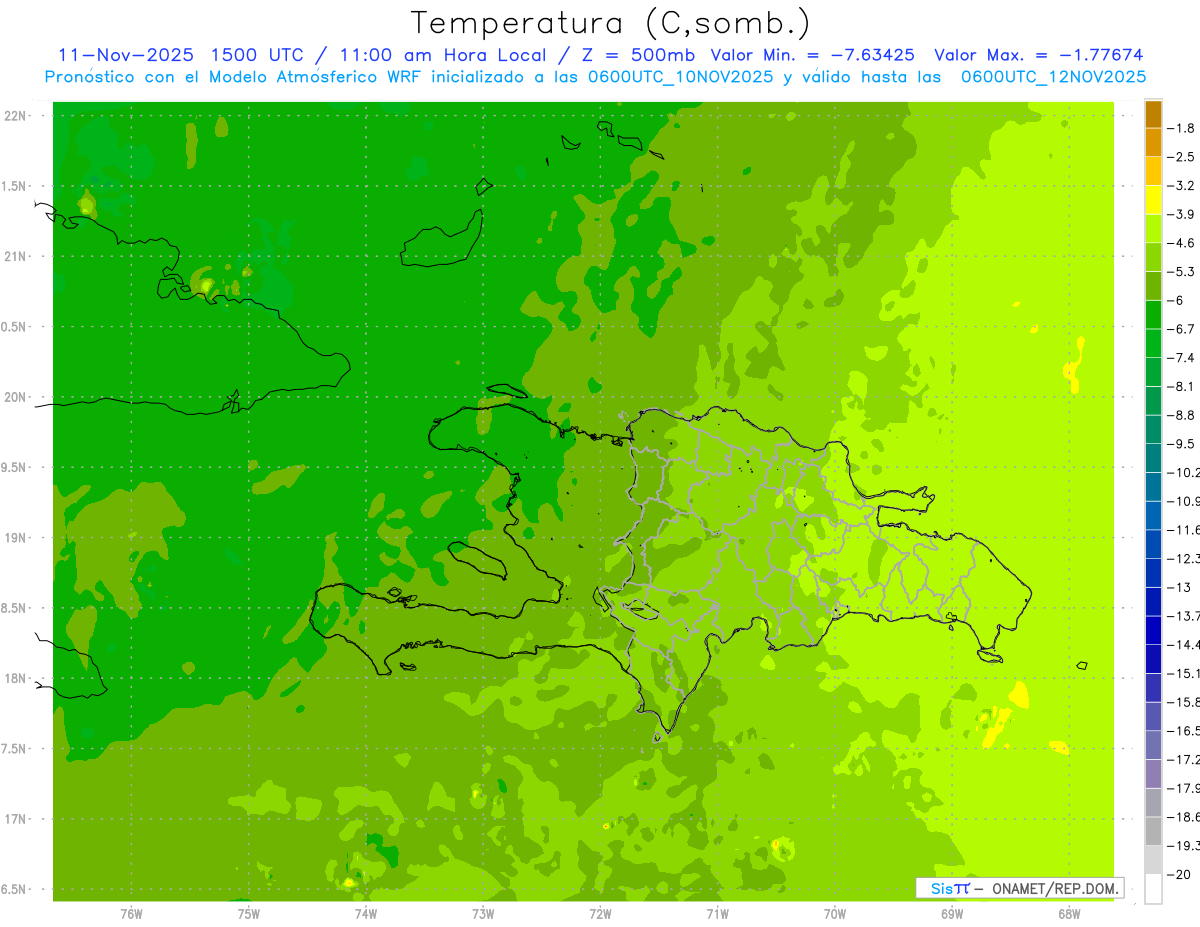Click the '-5.3' colorbar value
The width and height of the screenshot is (1200, 927).
coord(1181,271)
